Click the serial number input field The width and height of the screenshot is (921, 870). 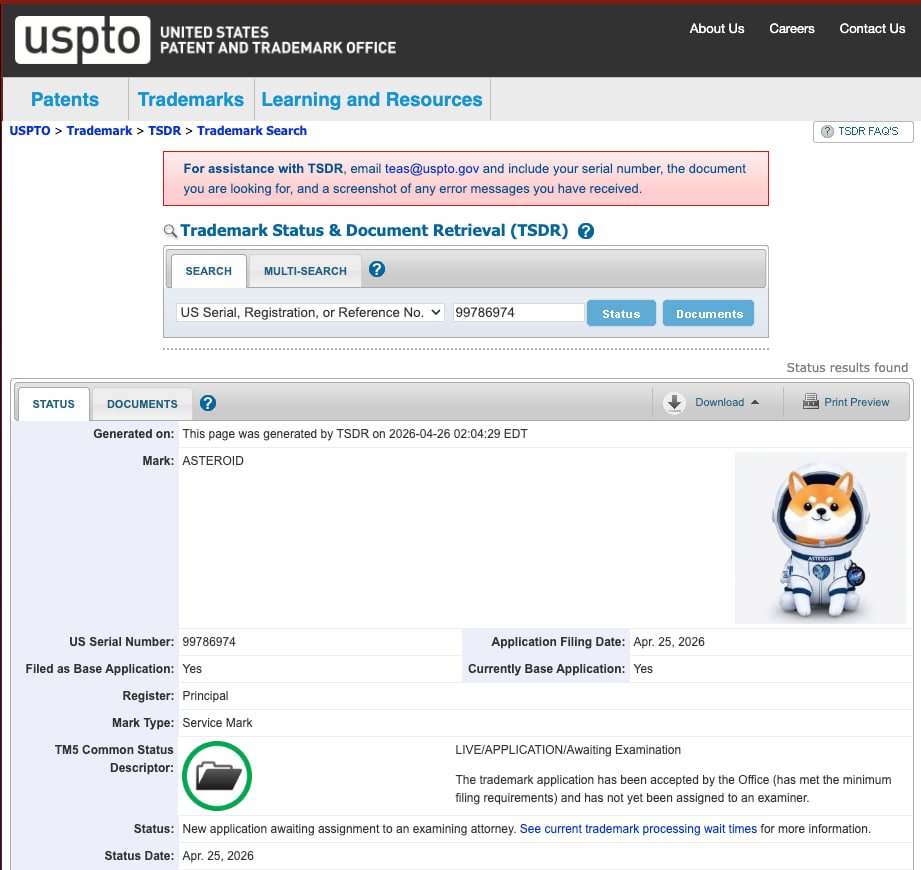(519, 313)
